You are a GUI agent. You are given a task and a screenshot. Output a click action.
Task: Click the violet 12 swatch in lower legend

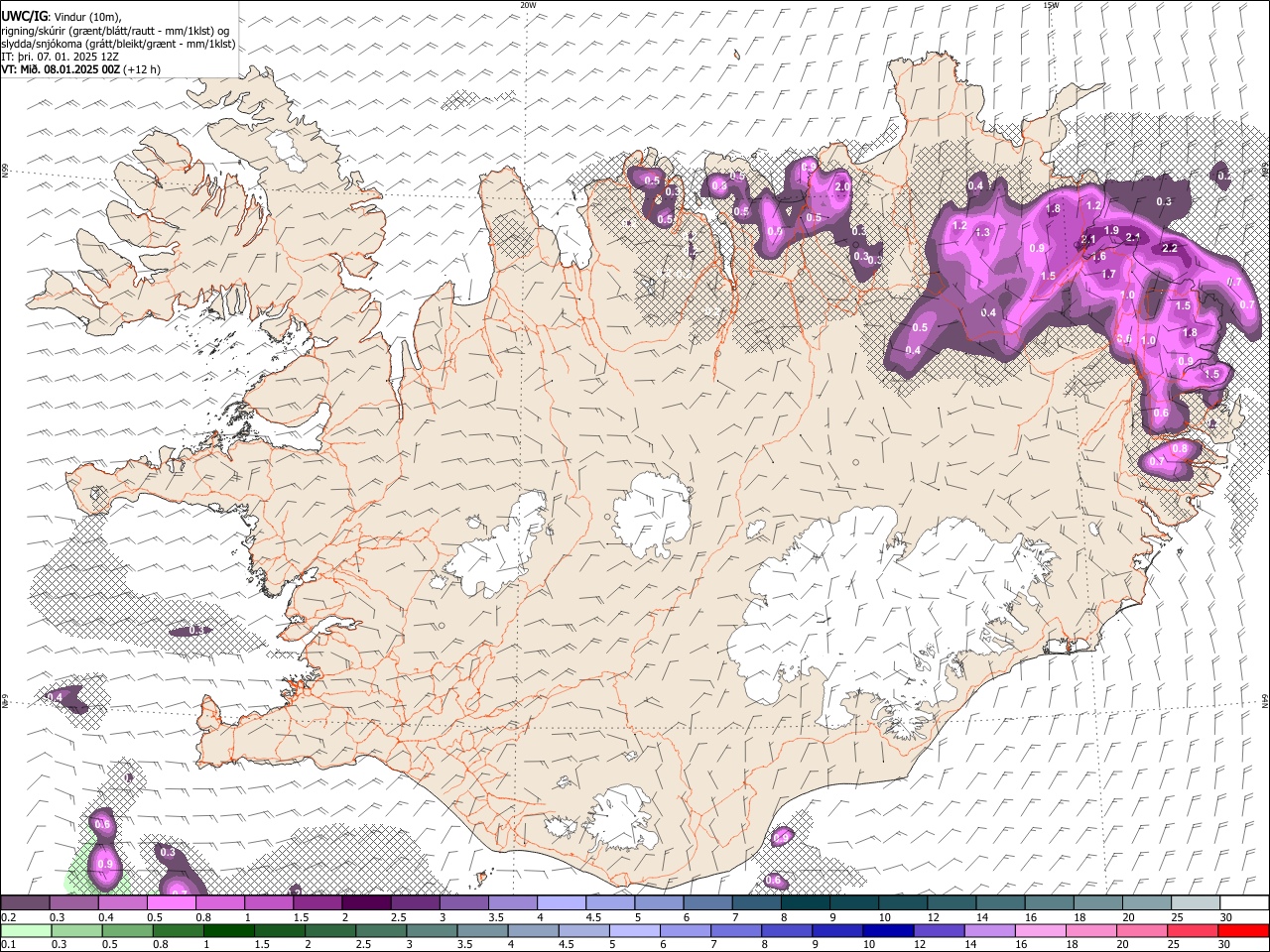[x=939, y=930]
